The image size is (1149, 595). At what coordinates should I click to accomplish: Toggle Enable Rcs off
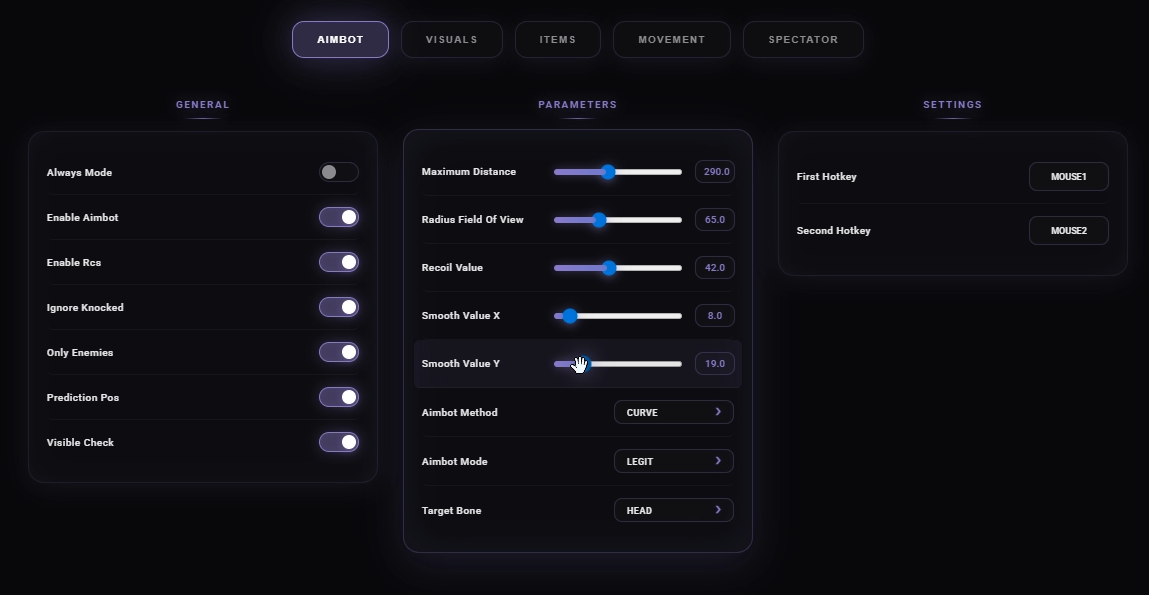339,262
